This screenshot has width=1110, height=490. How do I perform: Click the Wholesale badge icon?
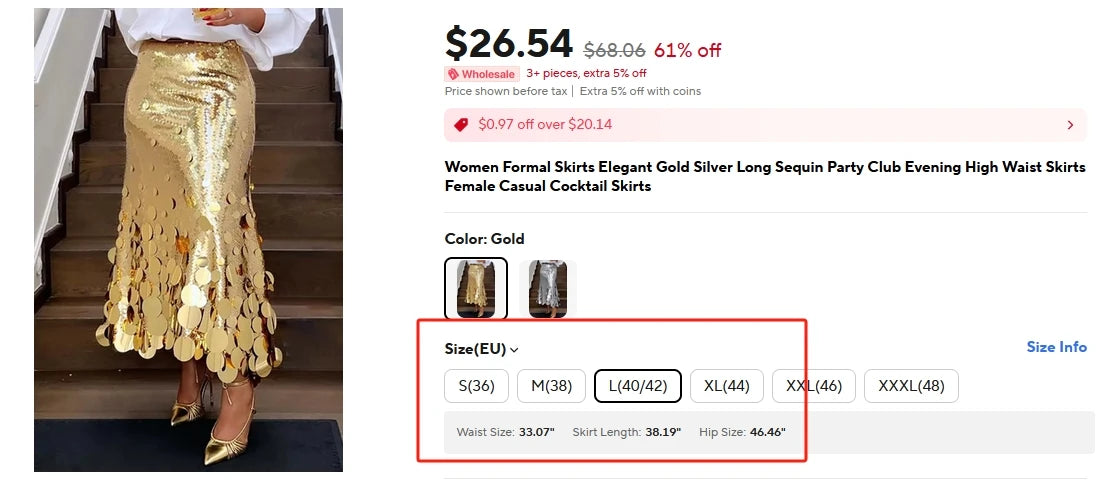pyautogui.click(x=453, y=74)
